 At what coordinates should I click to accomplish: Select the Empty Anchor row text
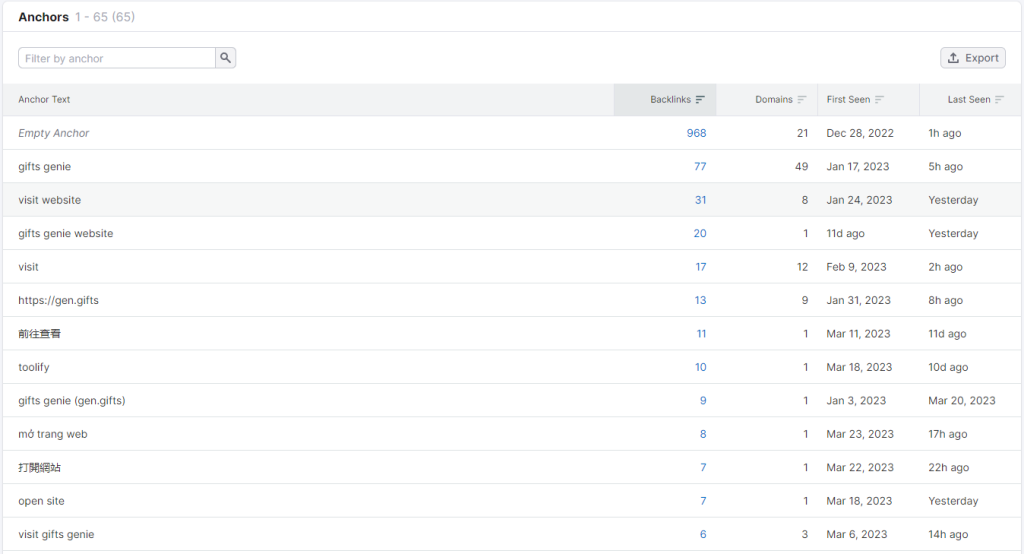54,133
